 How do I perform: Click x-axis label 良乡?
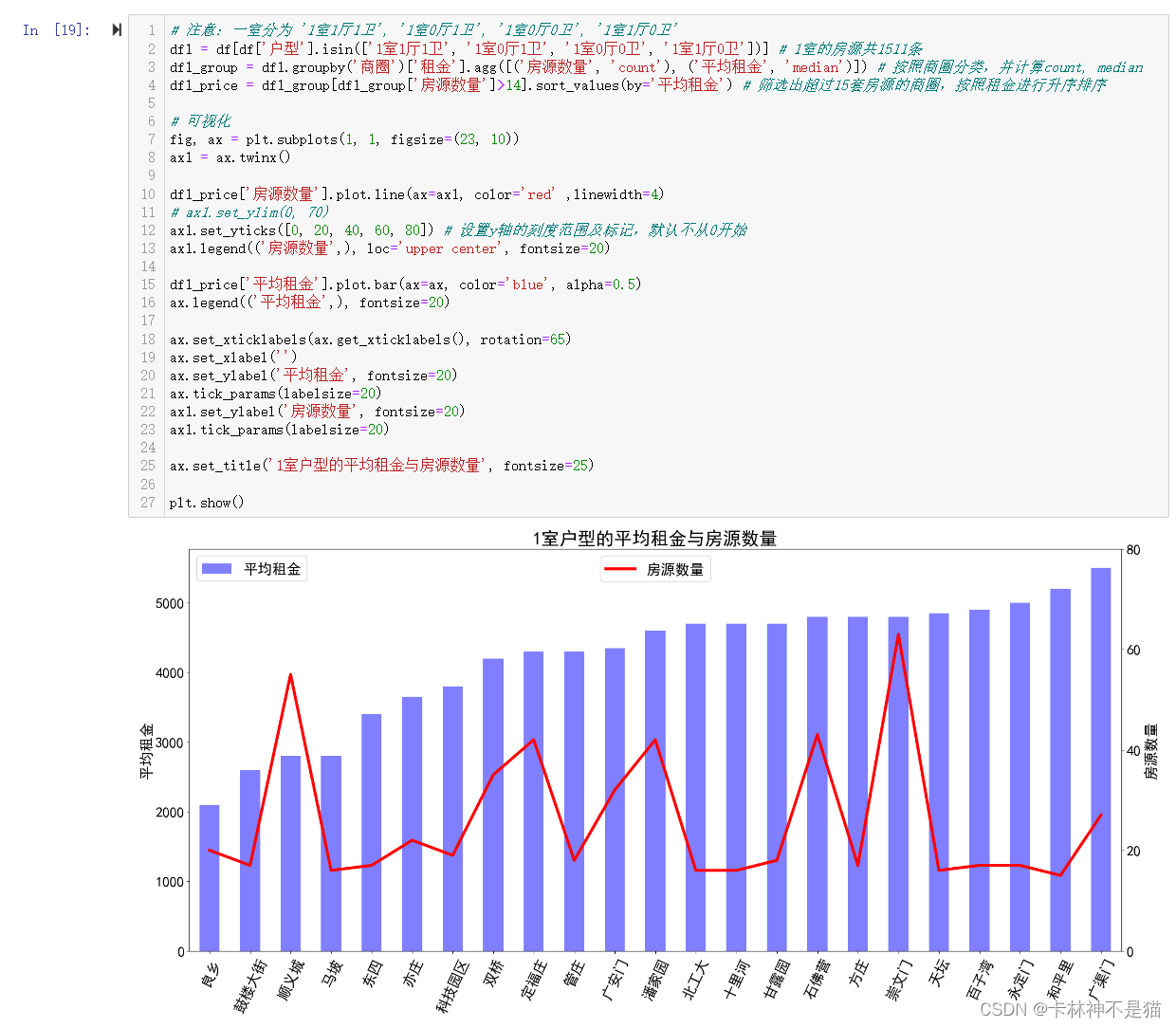(x=211, y=975)
